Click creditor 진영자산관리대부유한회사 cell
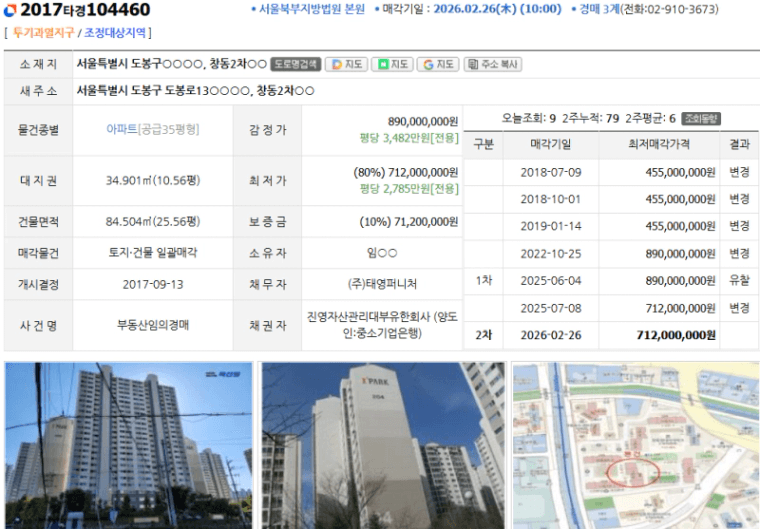Viewport: 760px width, 529px height. pyautogui.click(x=382, y=325)
